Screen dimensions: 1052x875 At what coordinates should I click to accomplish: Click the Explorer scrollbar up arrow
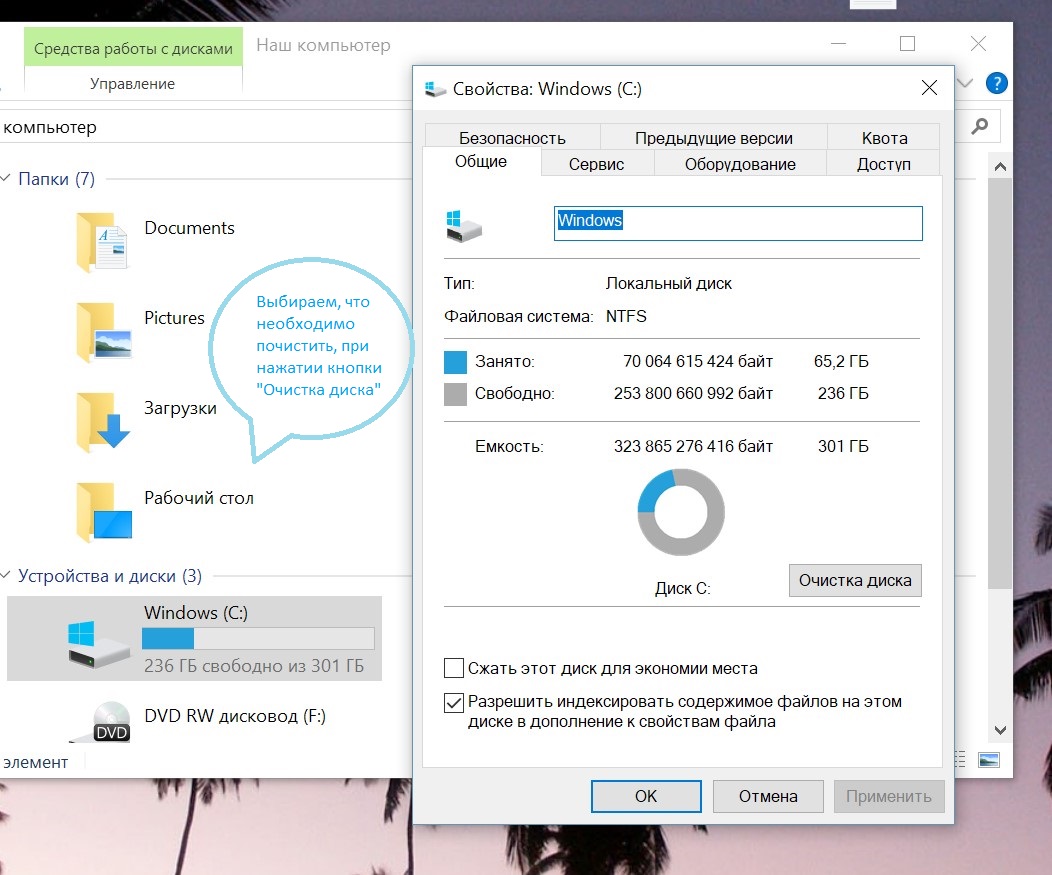tap(1000, 166)
